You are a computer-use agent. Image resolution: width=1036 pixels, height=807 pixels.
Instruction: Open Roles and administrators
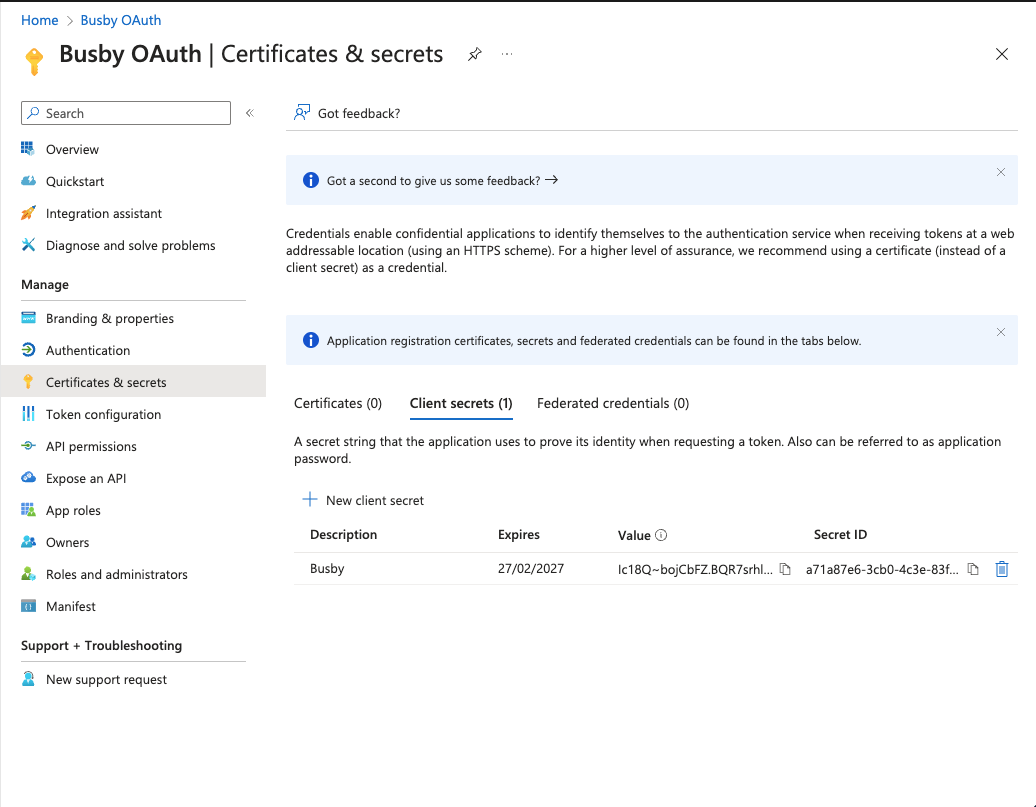pyautogui.click(x=117, y=574)
